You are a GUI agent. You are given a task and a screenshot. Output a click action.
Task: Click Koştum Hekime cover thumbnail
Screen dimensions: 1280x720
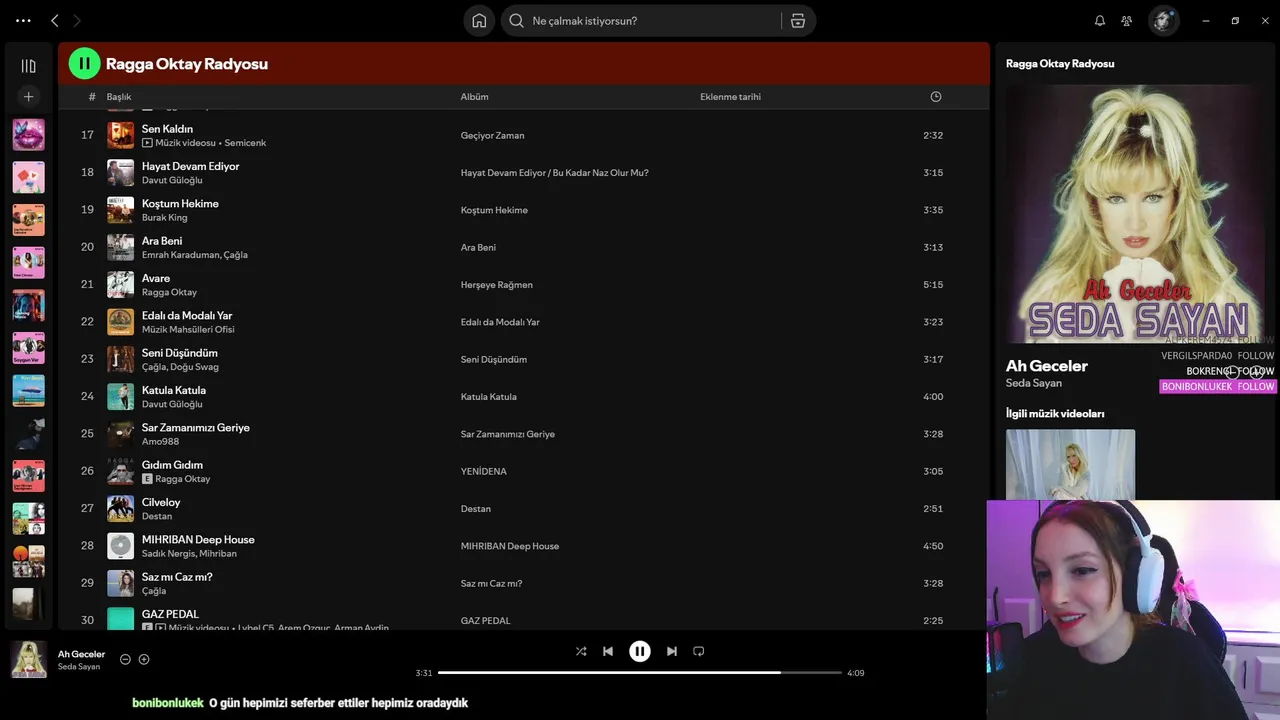pos(121,210)
